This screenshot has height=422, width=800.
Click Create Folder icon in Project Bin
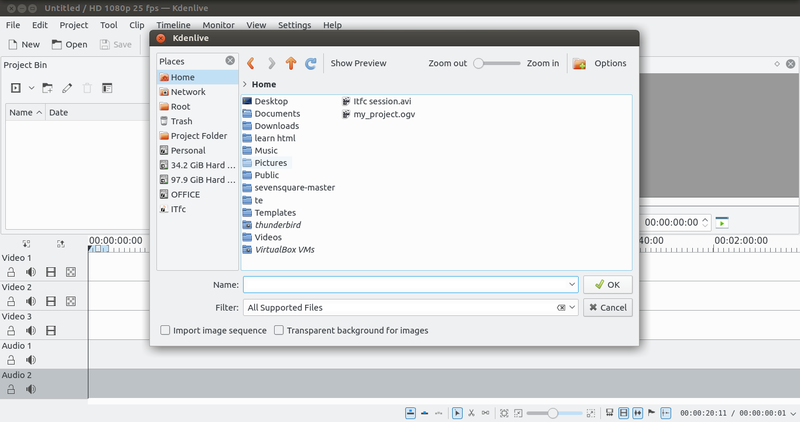pos(47,88)
